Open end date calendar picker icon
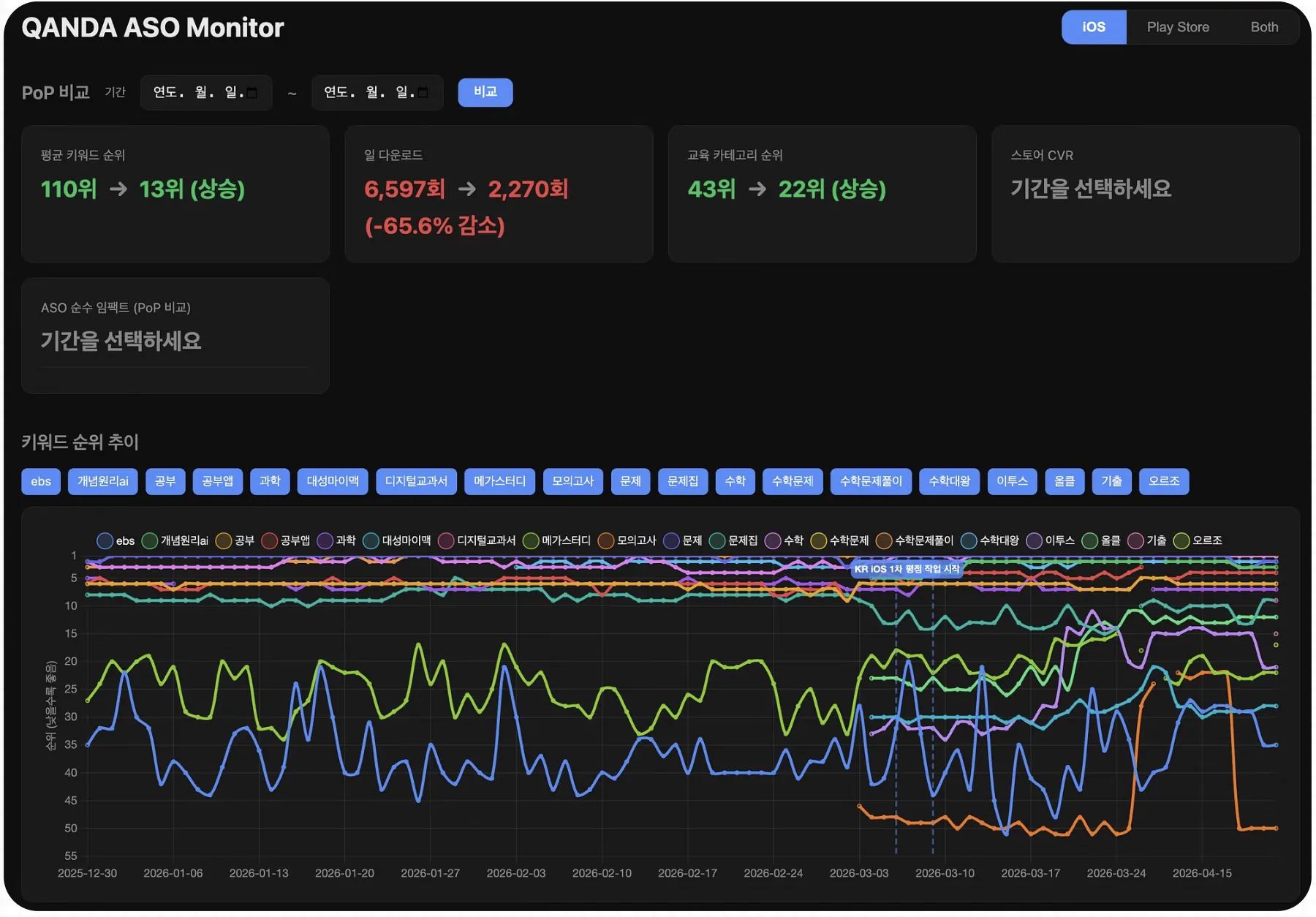Image resolution: width=1316 pixels, height=917 pixels. (x=423, y=92)
